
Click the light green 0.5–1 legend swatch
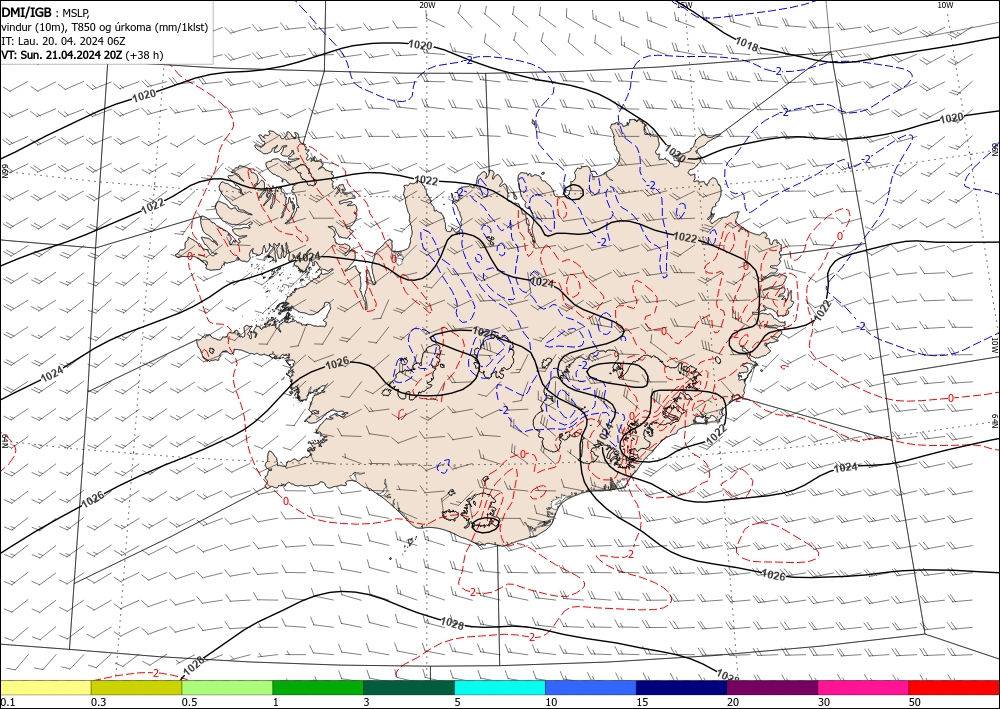point(227,687)
